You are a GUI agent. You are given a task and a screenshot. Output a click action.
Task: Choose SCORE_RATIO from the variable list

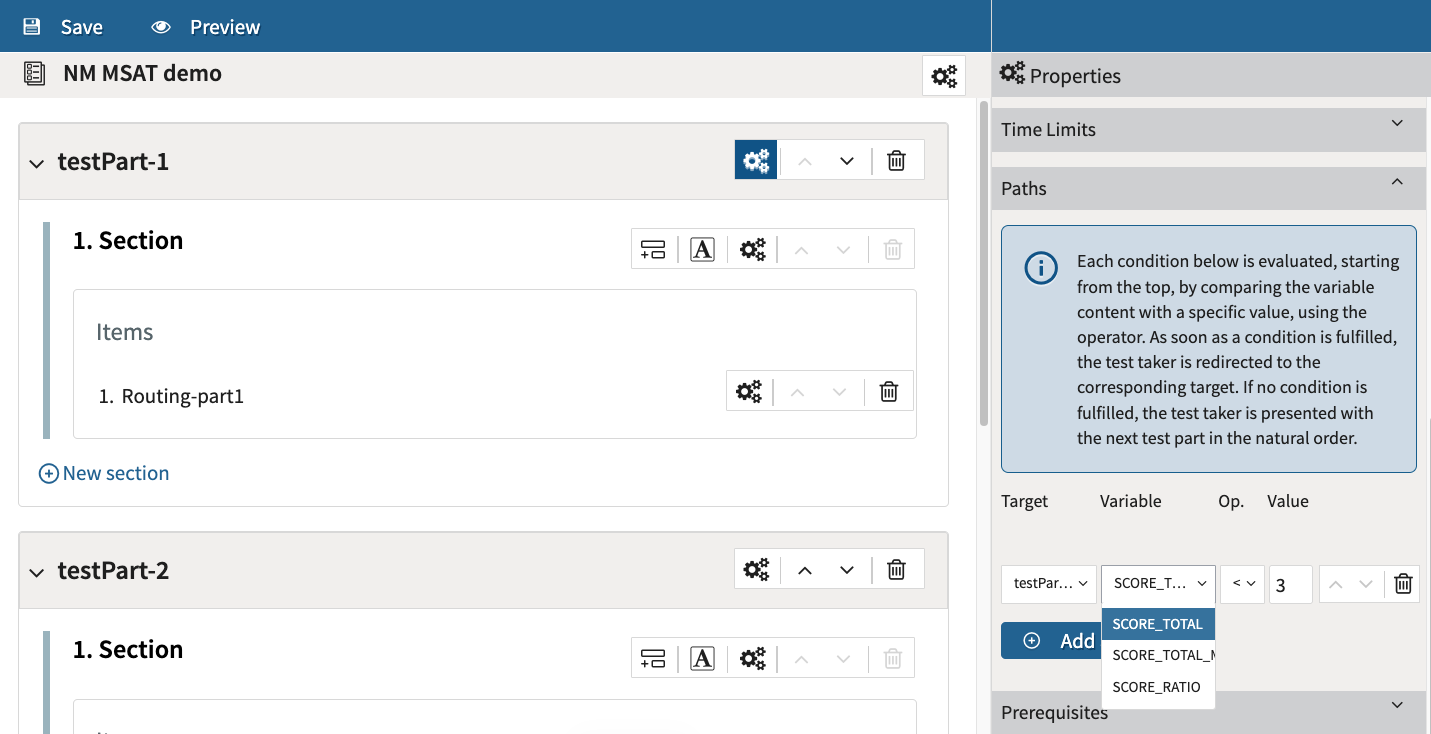[1156, 687]
